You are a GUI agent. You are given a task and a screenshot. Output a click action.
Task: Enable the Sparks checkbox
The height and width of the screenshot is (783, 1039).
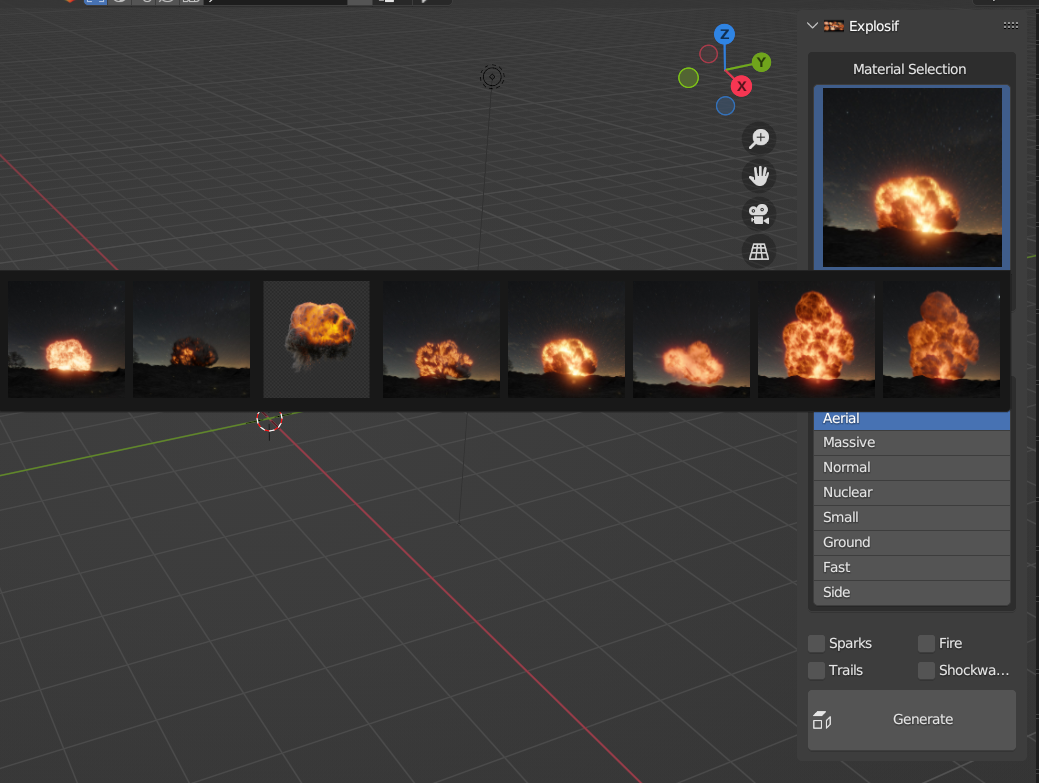(x=816, y=643)
